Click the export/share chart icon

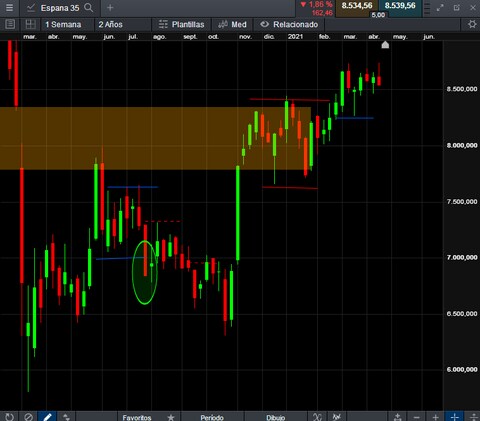(397, 417)
